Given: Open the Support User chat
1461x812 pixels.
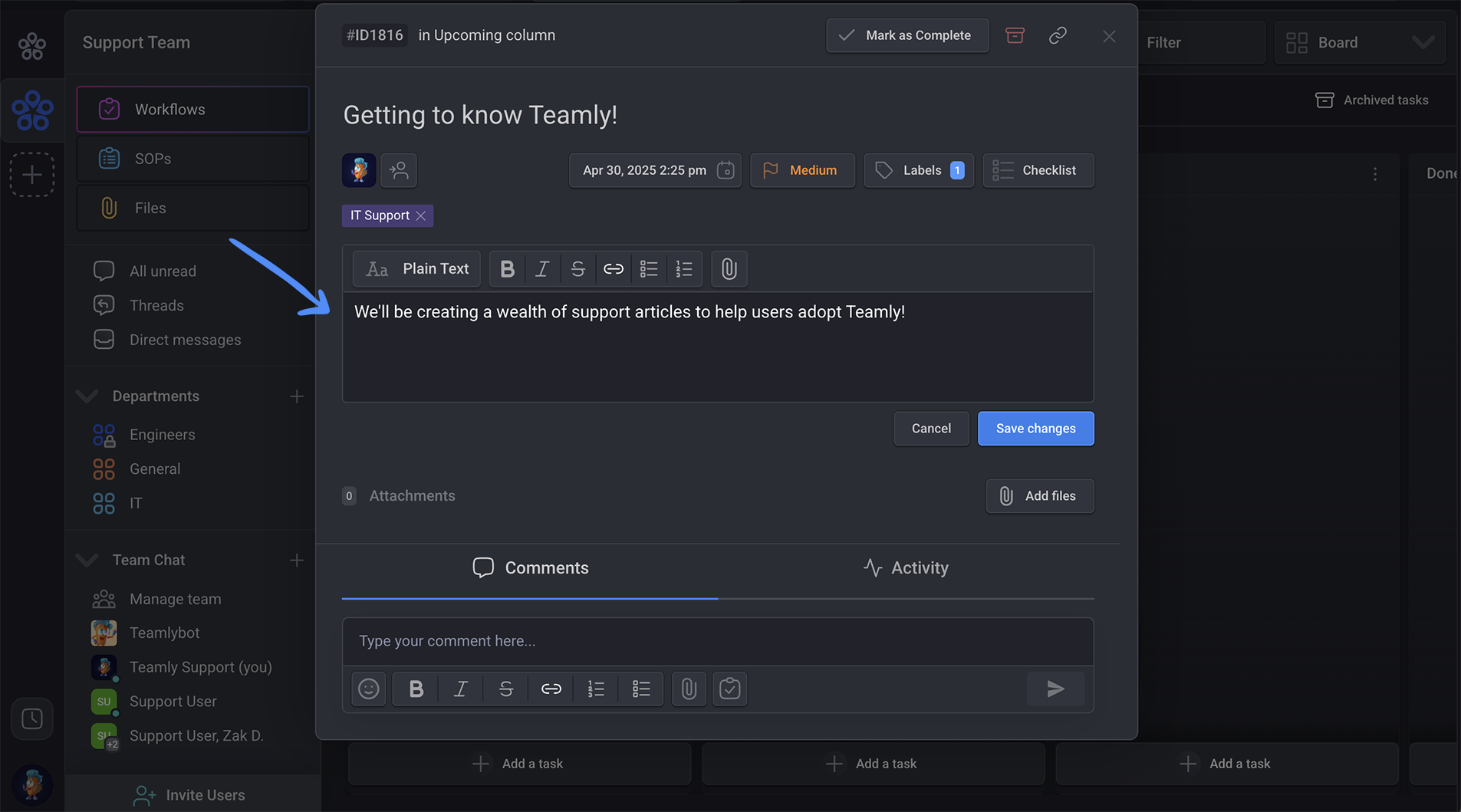Looking at the screenshot, I should point(173,702).
